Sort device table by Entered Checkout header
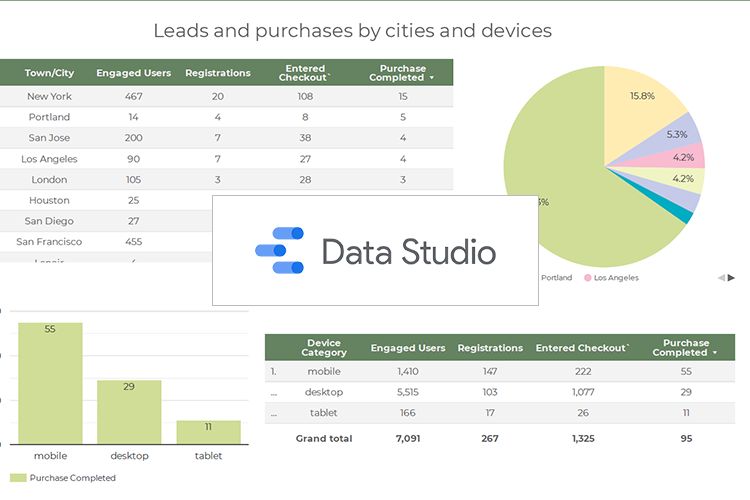 (x=583, y=348)
